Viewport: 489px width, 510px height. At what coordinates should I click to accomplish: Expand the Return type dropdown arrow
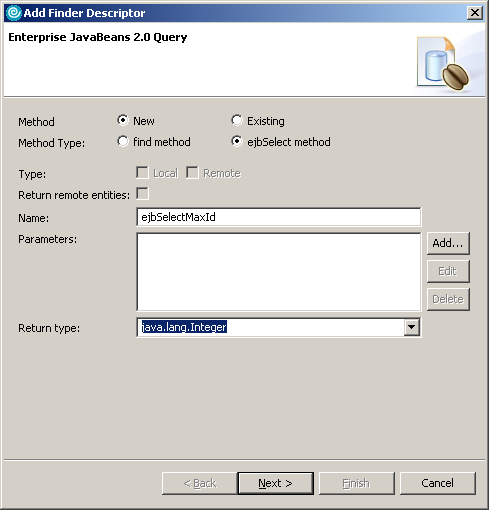[412, 327]
